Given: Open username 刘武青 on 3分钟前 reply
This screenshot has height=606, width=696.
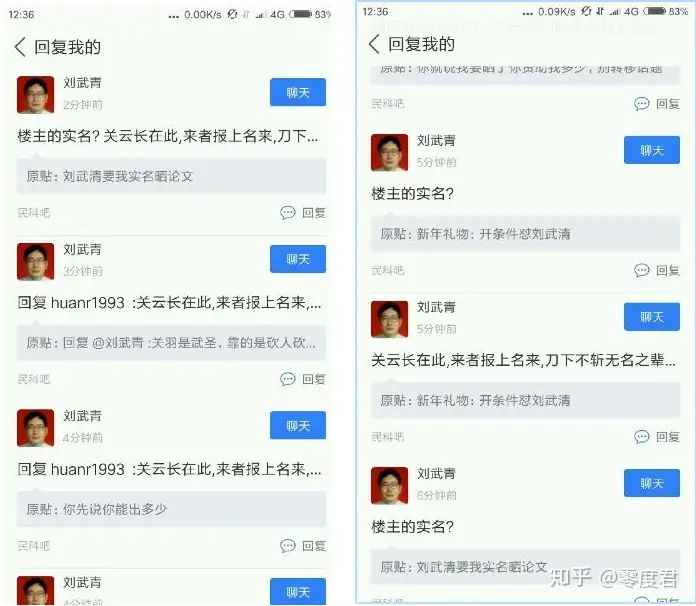Looking at the screenshot, I should coord(83,250).
